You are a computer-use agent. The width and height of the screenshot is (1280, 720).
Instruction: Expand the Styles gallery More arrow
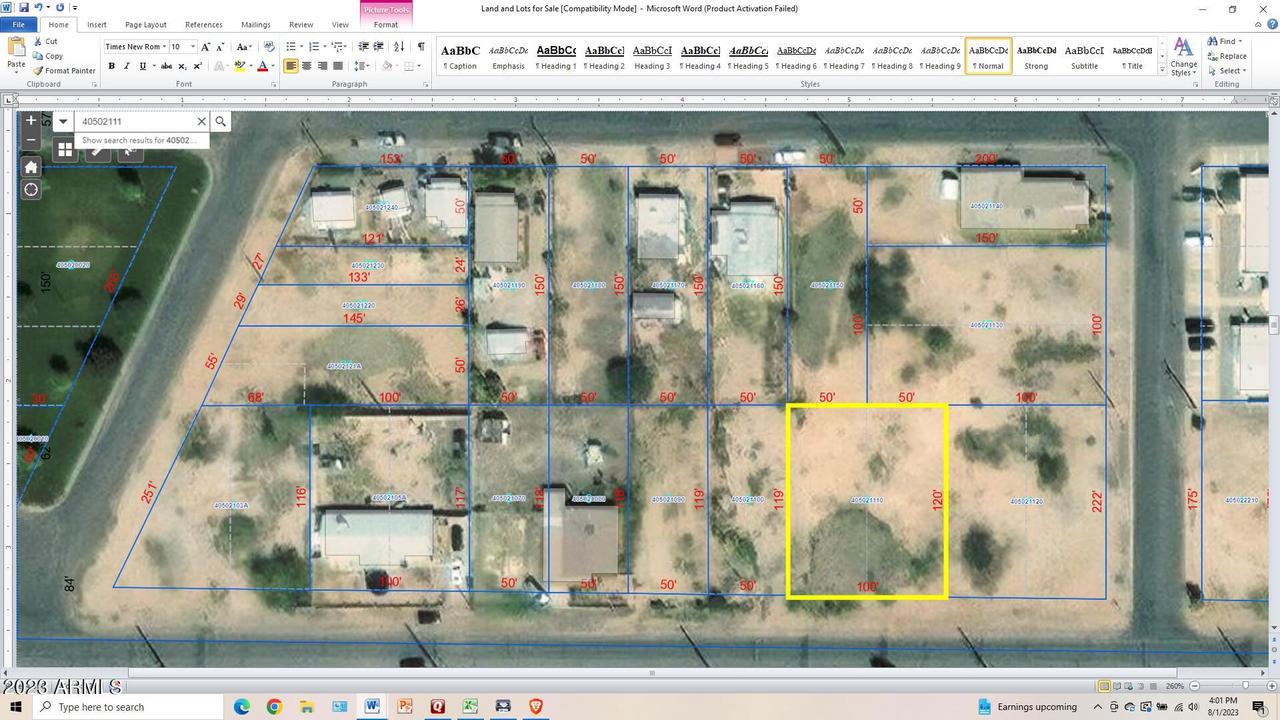(1162, 70)
